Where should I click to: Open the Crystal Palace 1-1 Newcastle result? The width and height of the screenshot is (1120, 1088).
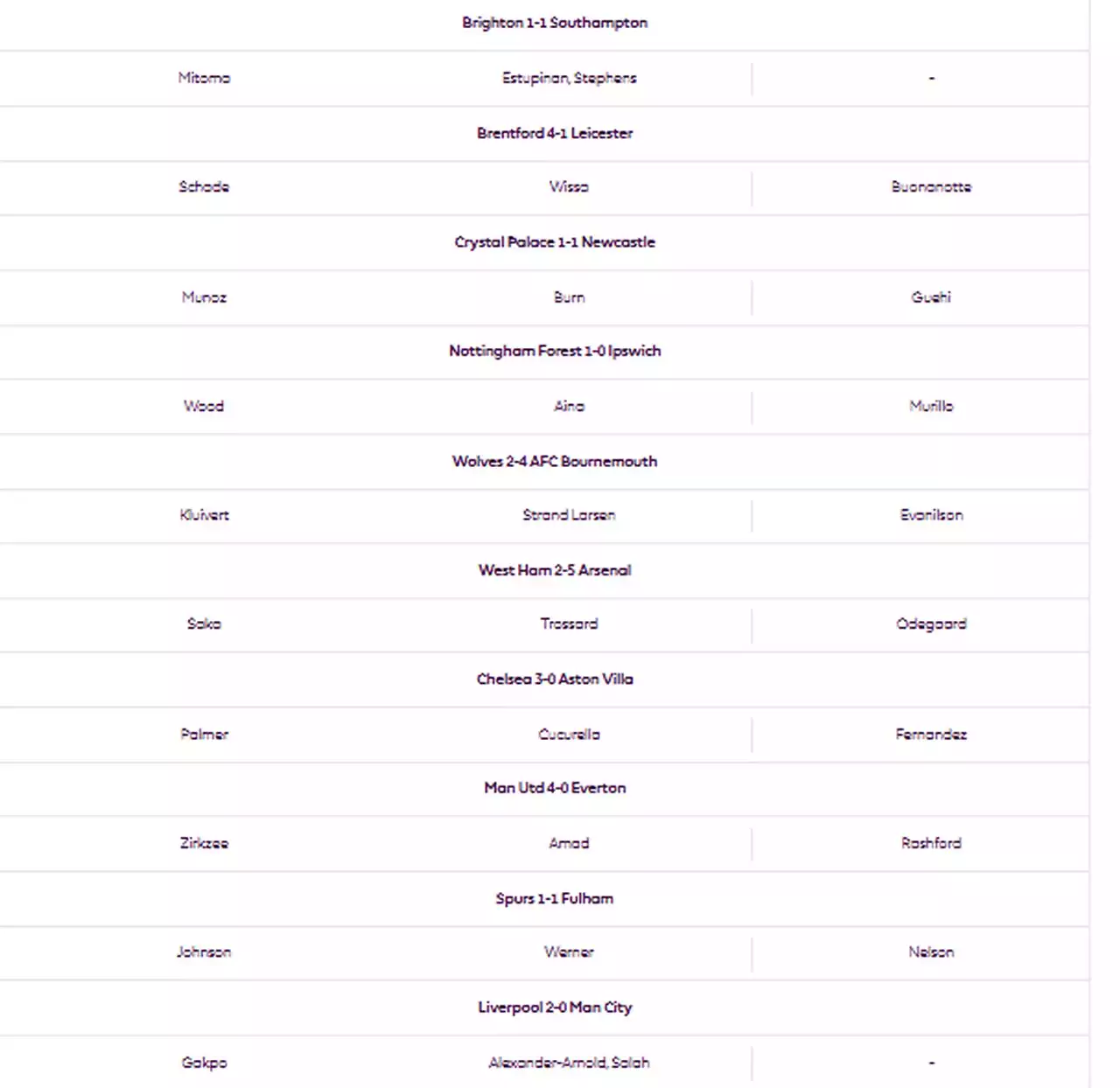tap(555, 242)
